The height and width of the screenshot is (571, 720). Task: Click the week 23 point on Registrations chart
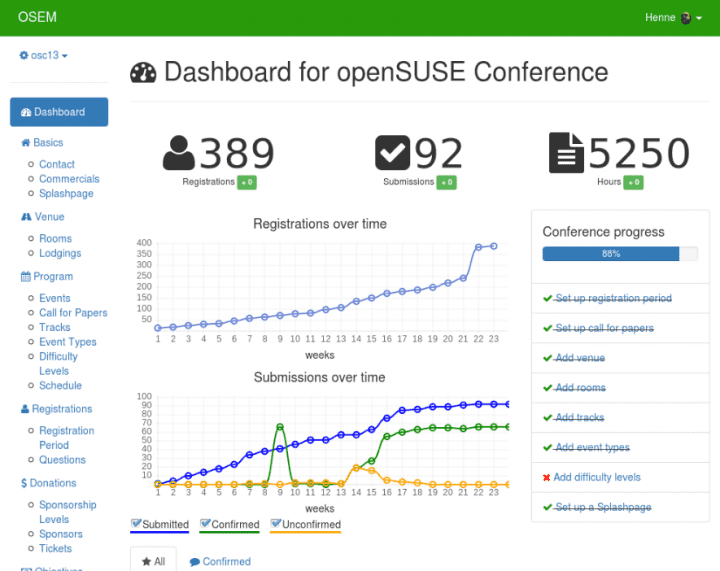494,246
